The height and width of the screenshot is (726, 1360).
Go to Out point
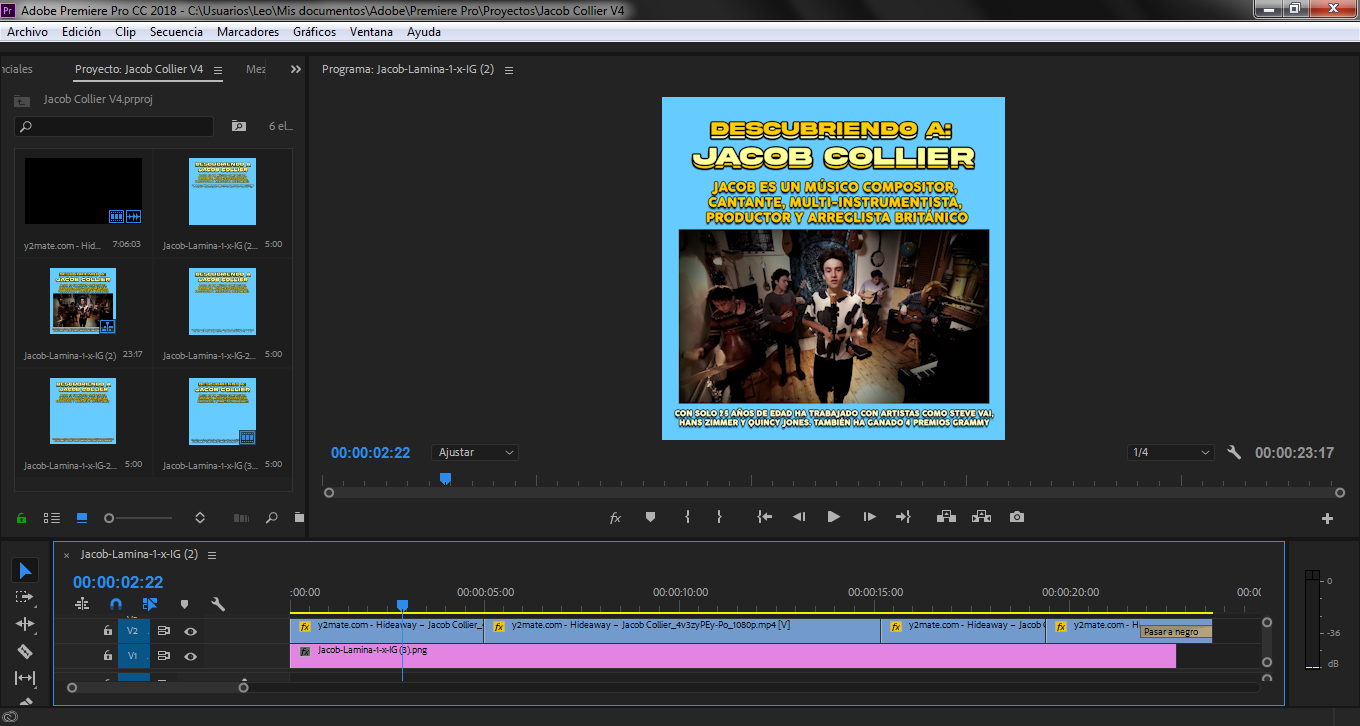[903, 517]
